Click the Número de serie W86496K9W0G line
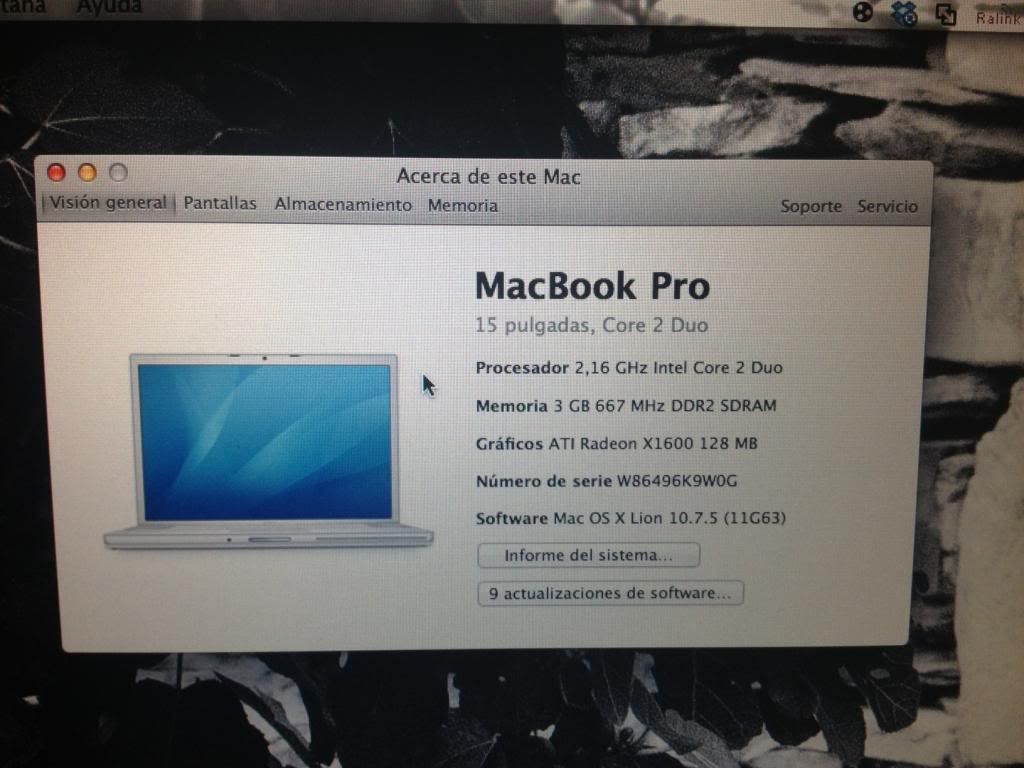Screen dimensions: 1024x768 point(606,481)
